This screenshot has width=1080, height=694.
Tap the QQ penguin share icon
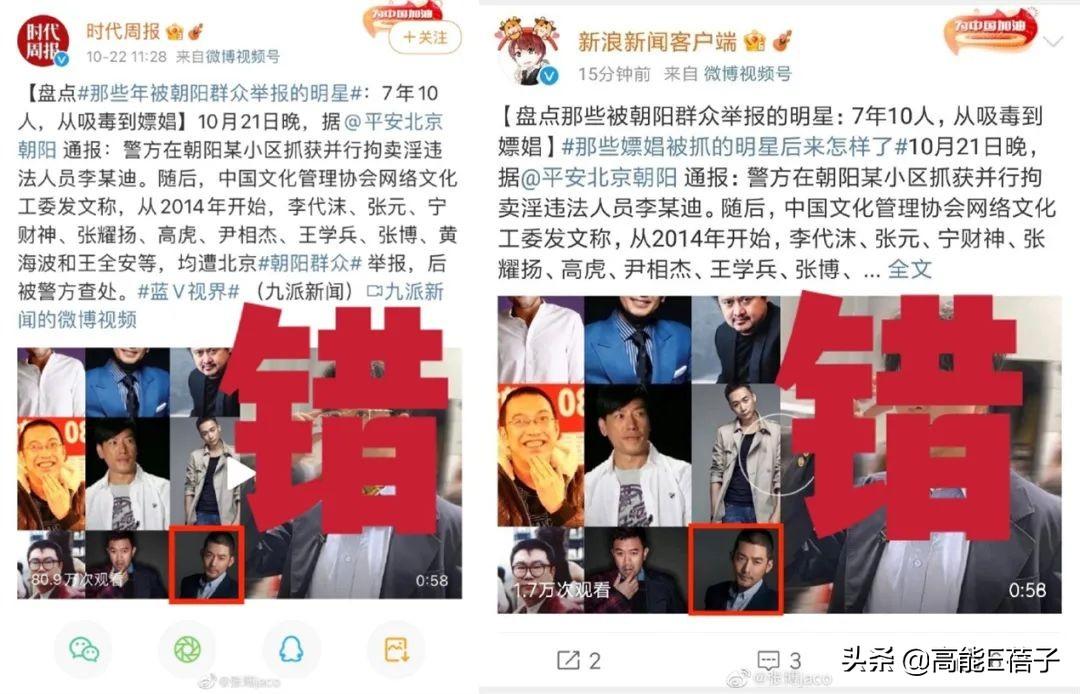click(x=291, y=649)
